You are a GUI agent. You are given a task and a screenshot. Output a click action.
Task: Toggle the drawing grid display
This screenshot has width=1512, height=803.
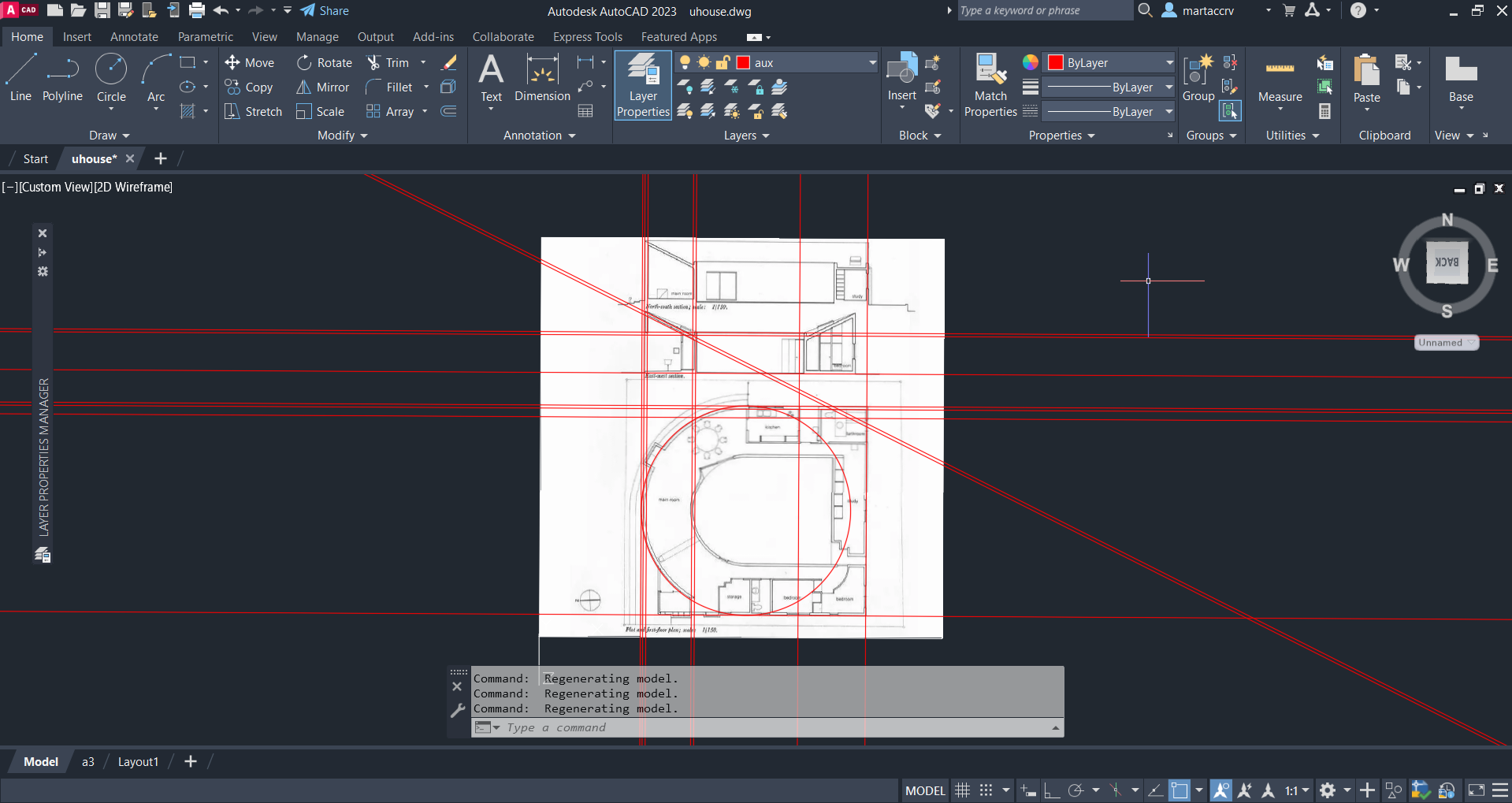click(962, 790)
